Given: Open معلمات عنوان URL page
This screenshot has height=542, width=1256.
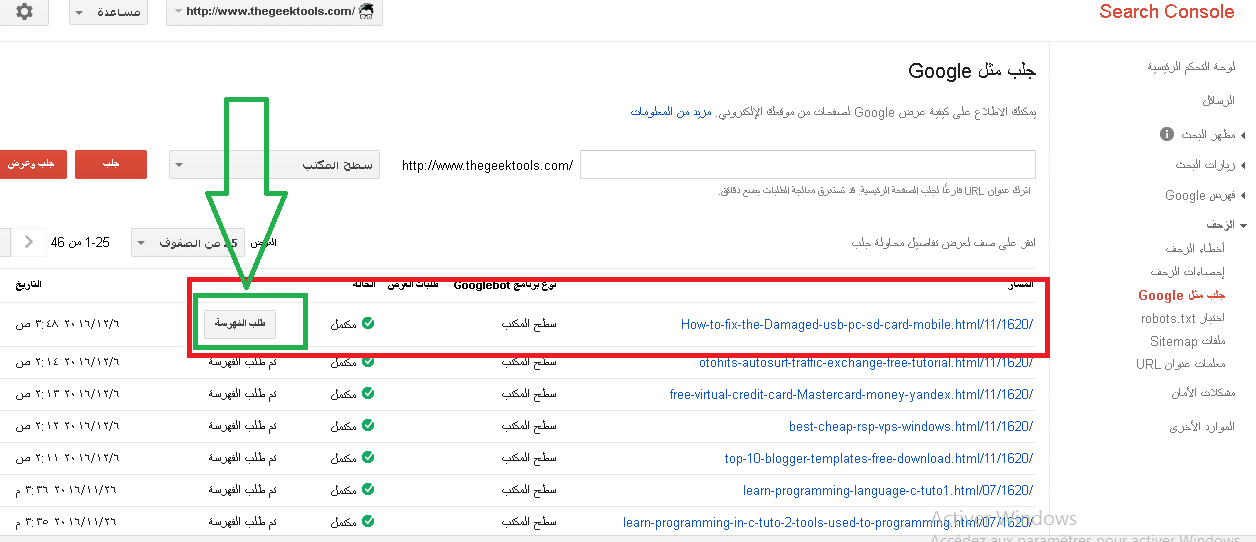Looking at the screenshot, I should (x=1181, y=364).
